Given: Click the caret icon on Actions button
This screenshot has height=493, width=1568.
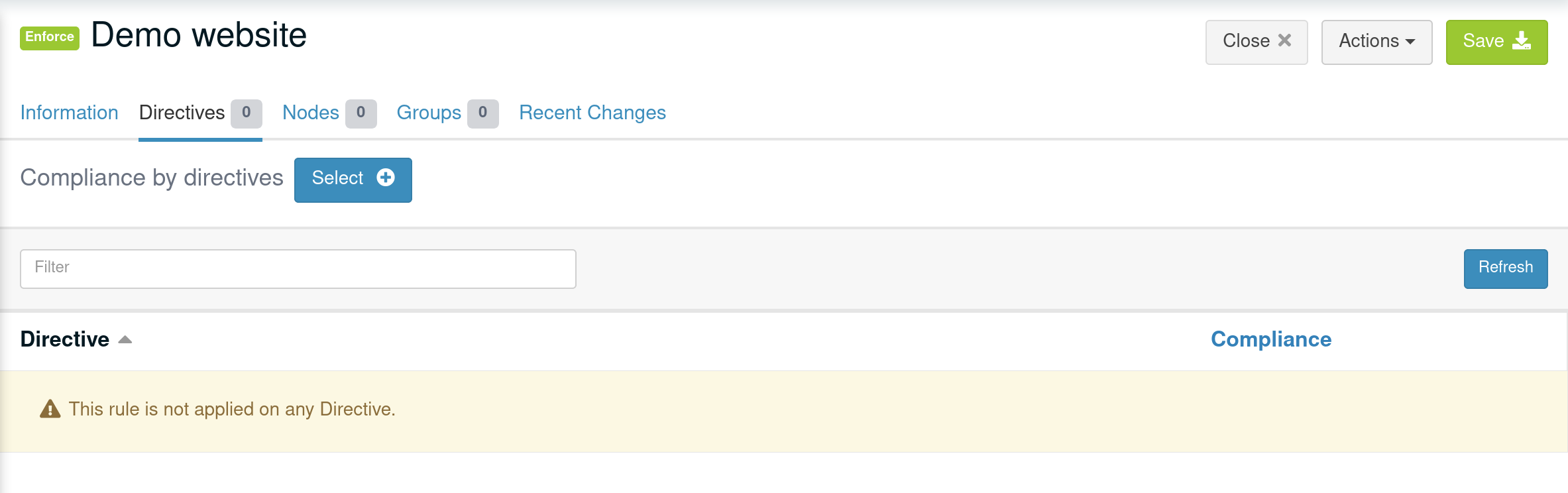Looking at the screenshot, I should (1411, 41).
